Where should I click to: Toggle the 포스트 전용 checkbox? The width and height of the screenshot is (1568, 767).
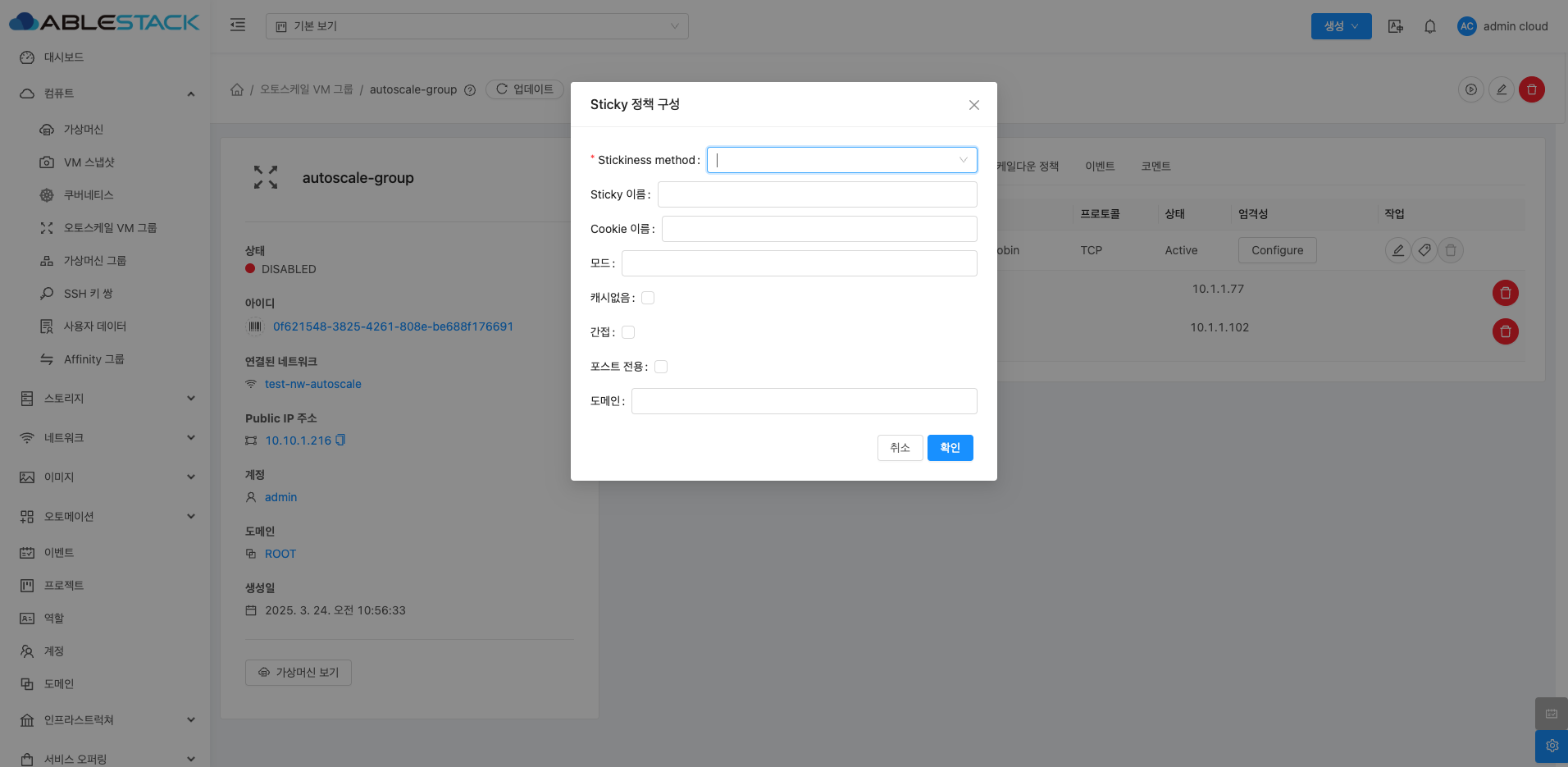(x=661, y=367)
